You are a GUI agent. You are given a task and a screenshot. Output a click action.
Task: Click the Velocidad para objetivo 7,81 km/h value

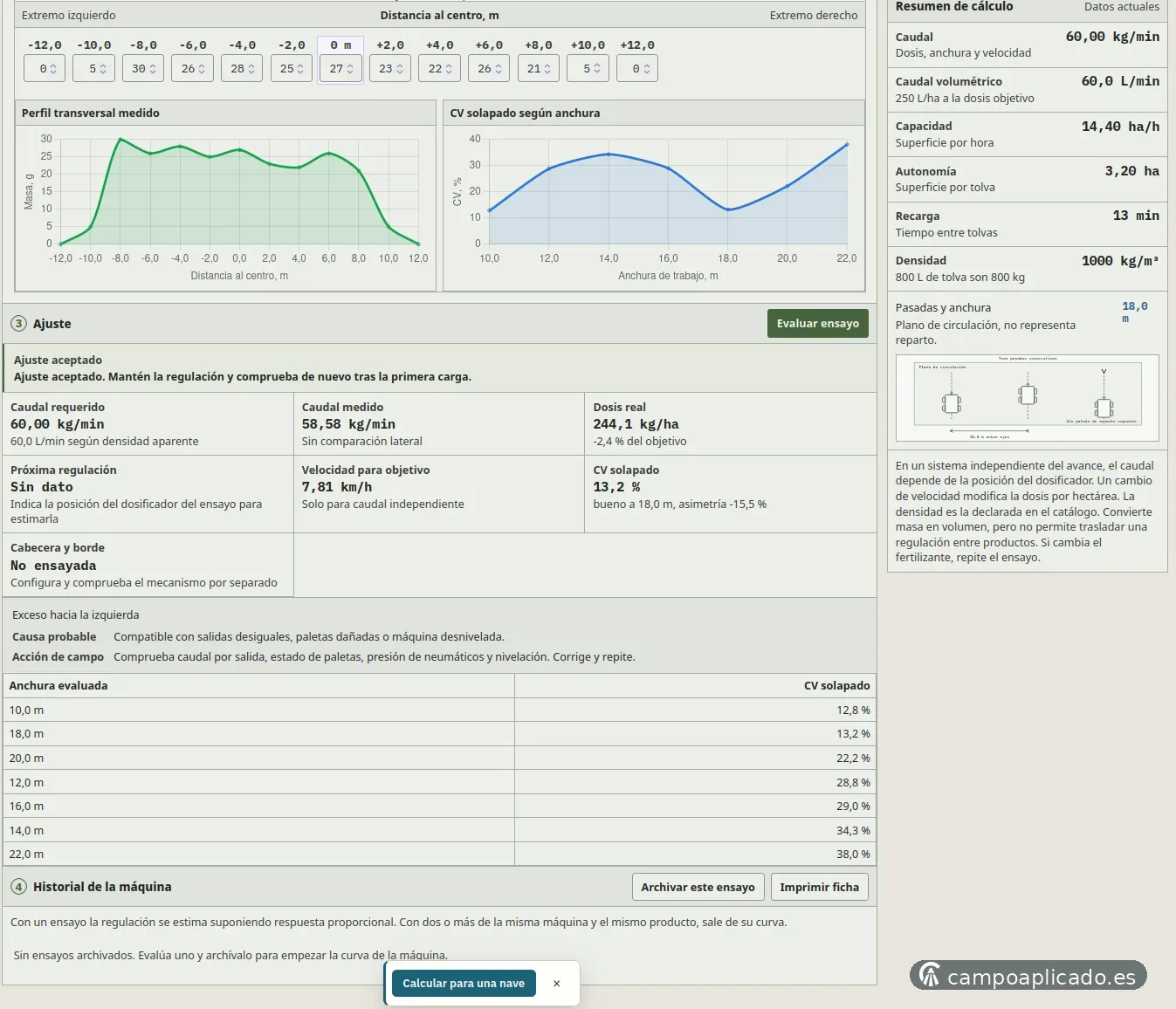tap(337, 487)
